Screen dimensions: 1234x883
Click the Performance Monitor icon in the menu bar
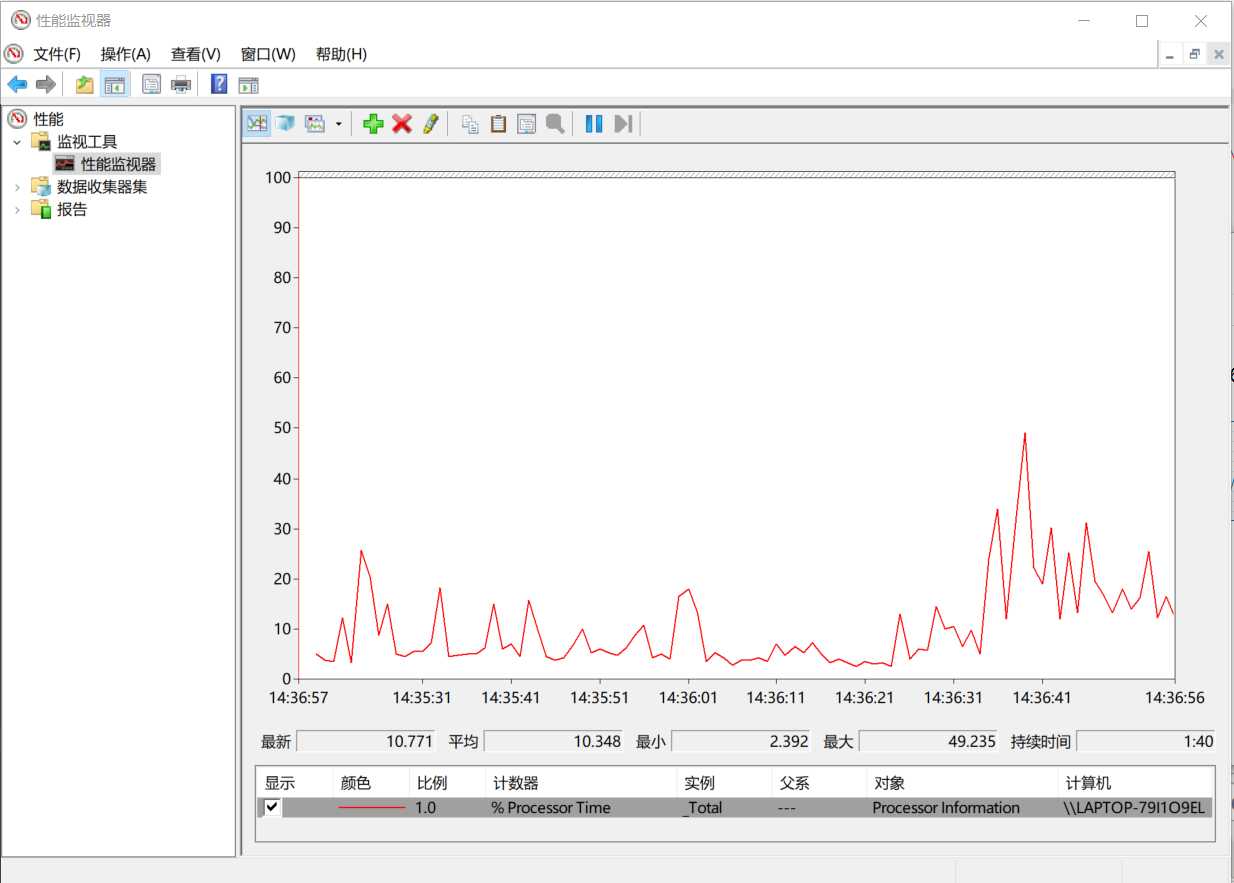click(x=14, y=54)
